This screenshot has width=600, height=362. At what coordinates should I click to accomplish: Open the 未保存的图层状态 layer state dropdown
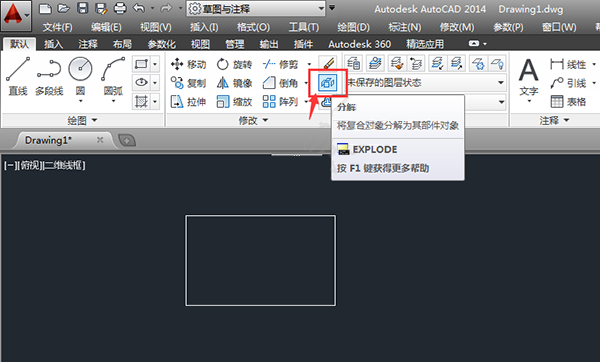425,83
